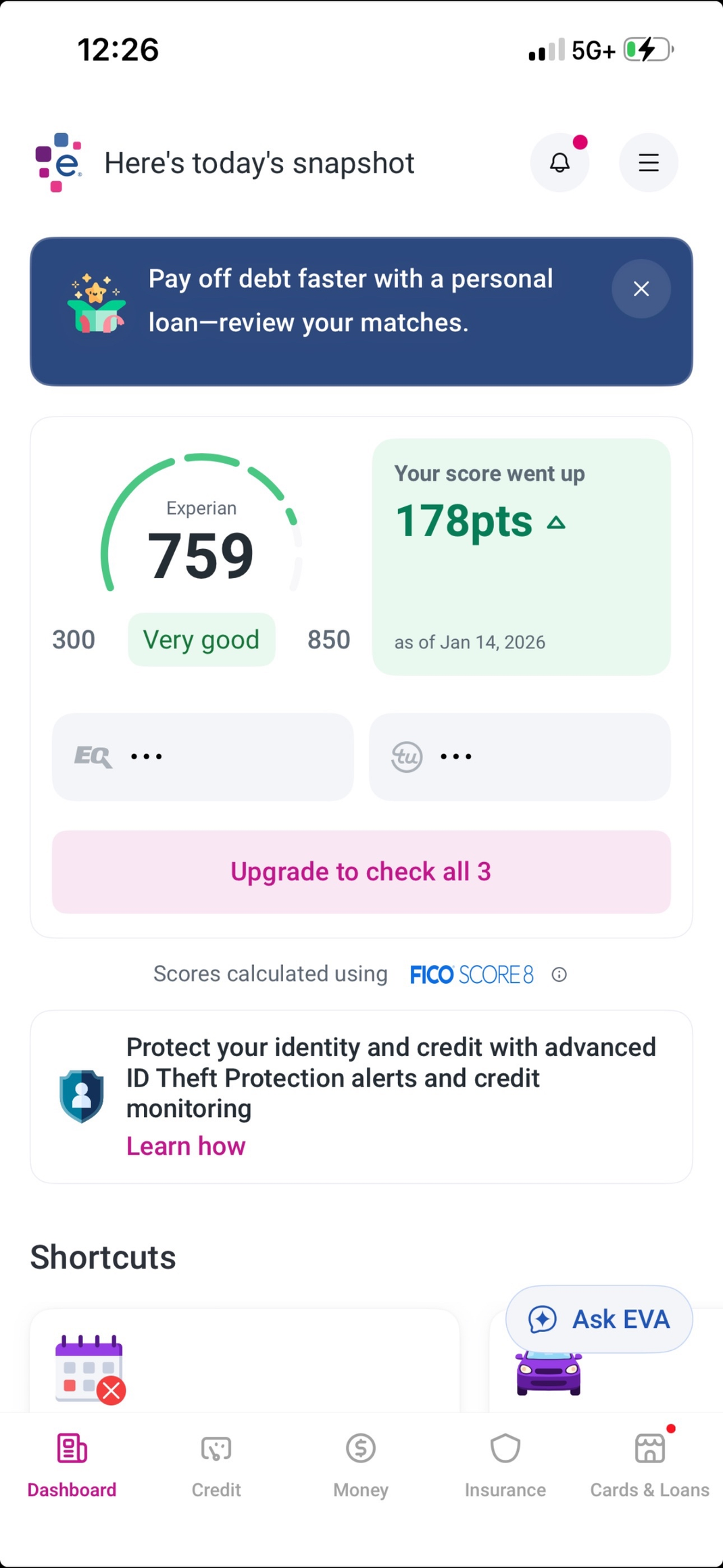Open the calendar shortcut card

[x=243, y=1362]
